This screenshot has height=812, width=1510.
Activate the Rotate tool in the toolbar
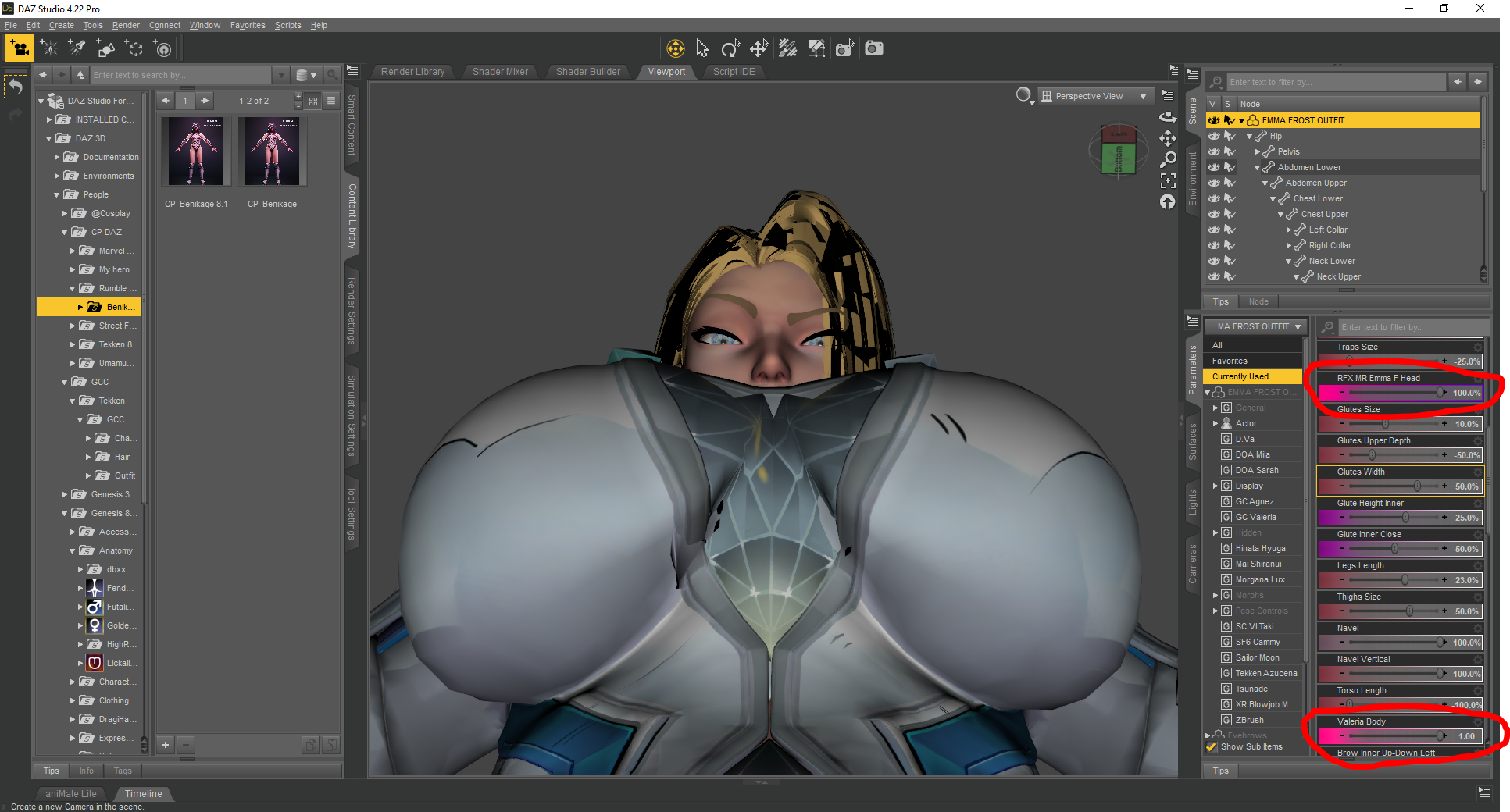click(730, 48)
